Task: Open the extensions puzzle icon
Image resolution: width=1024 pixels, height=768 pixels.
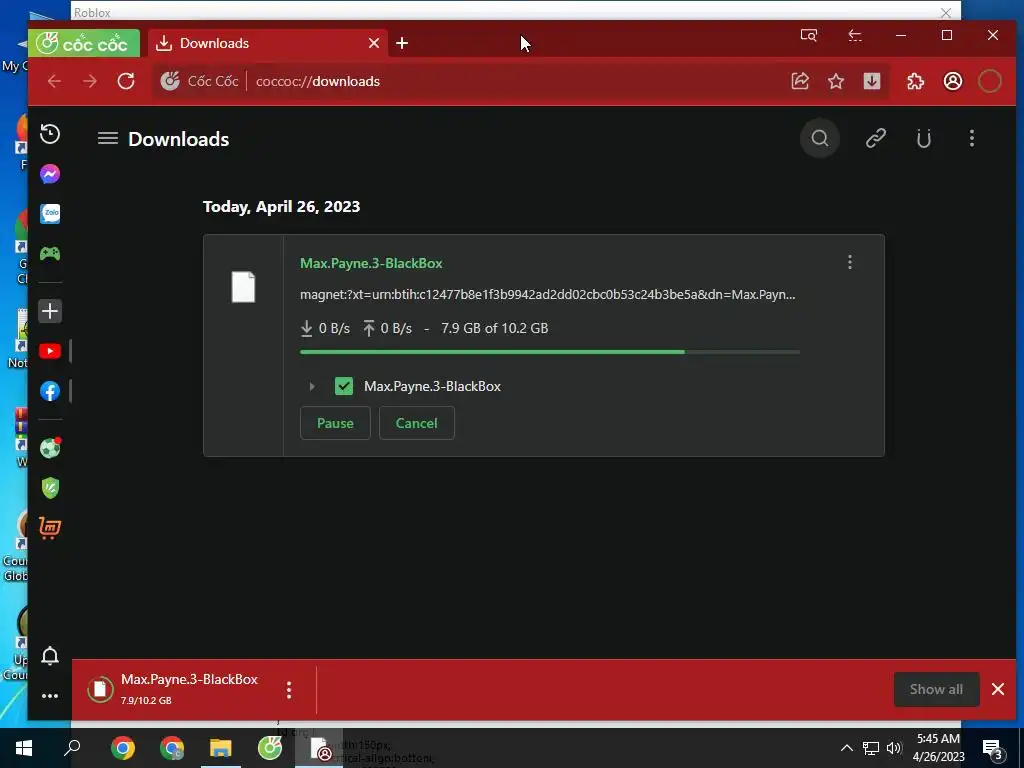Action: [916, 81]
